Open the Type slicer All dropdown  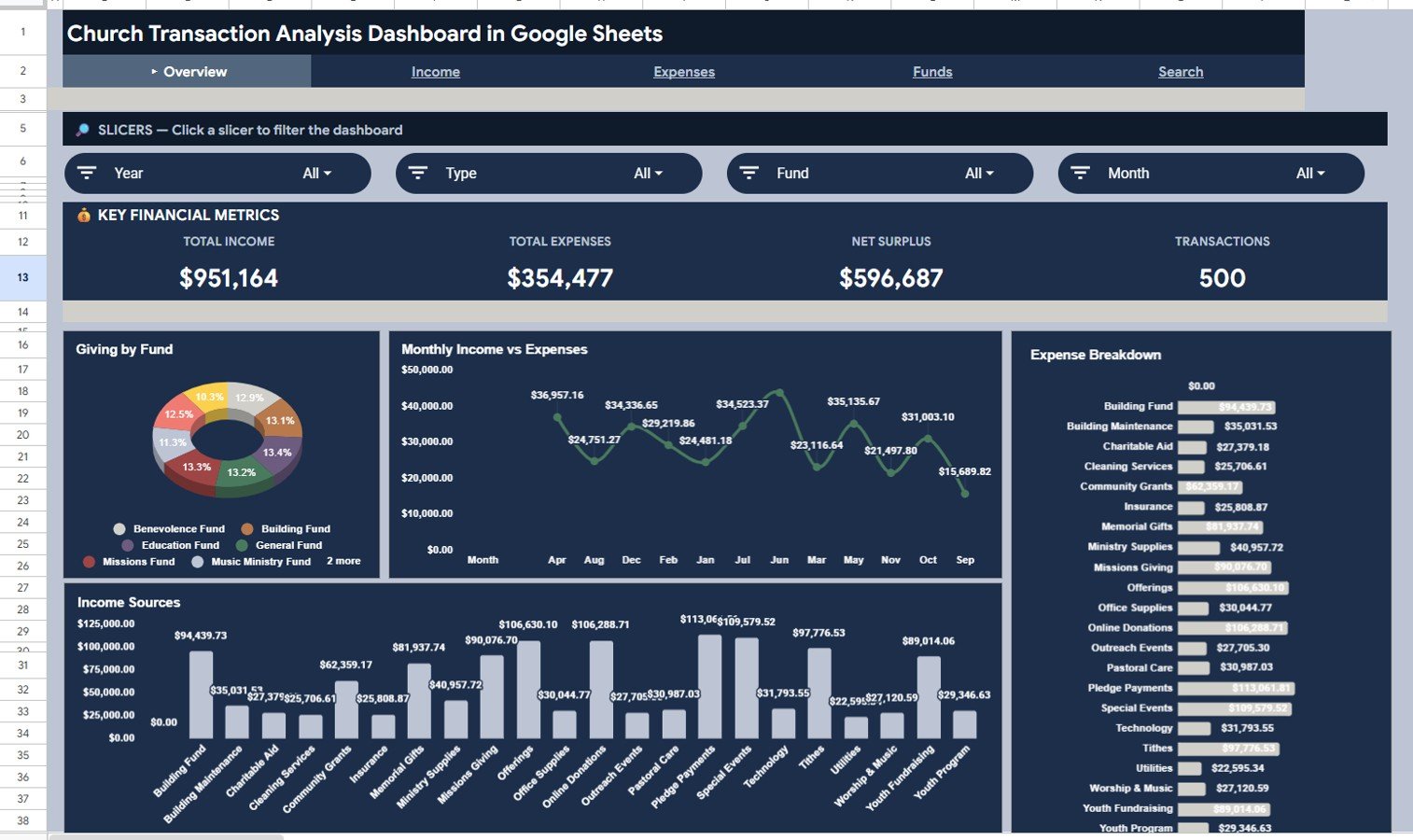(x=649, y=174)
